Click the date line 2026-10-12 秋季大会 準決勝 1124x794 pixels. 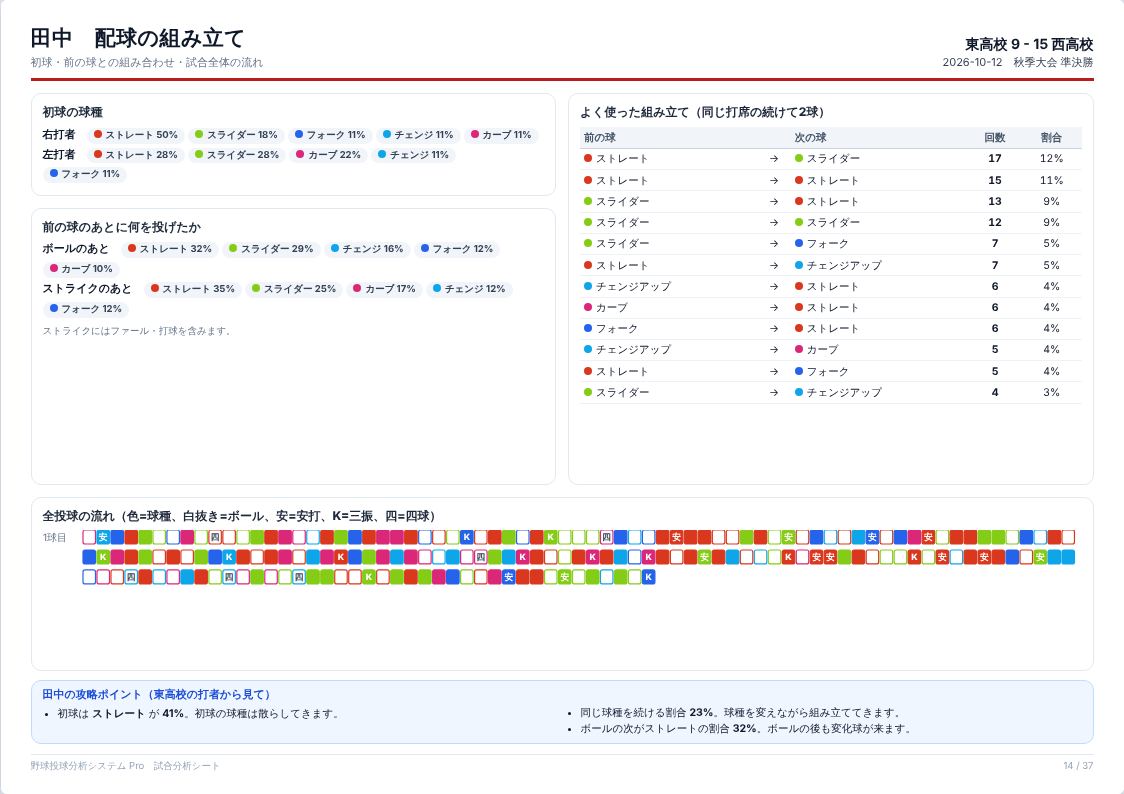coord(1017,62)
